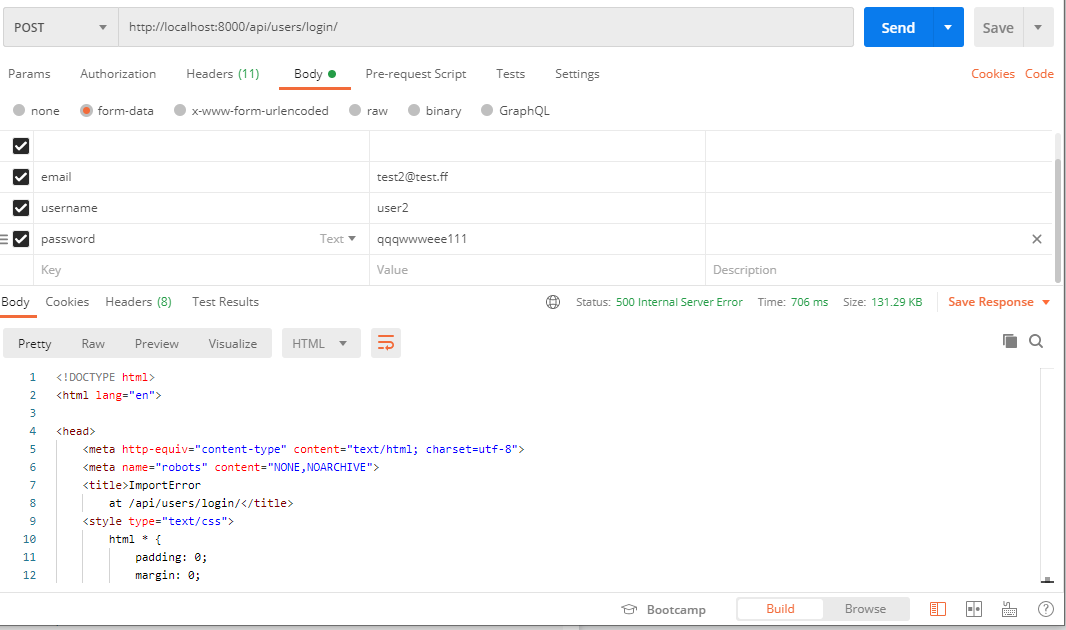The width and height of the screenshot is (1066, 630).
Task: Uncheck the password parameter checkbox
Action: click(x=21, y=239)
